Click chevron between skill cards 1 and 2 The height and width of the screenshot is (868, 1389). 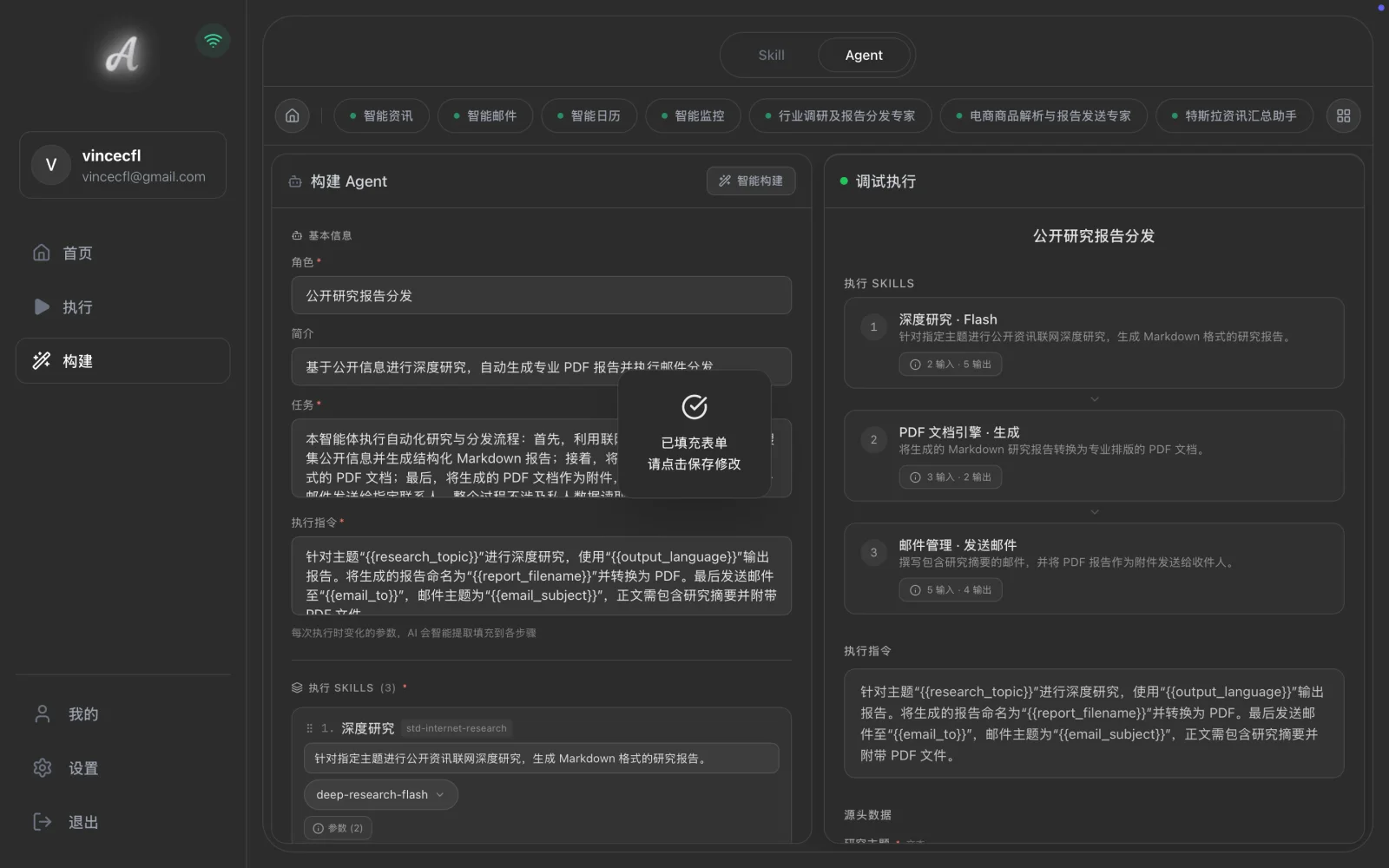(x=1094, y=399)
